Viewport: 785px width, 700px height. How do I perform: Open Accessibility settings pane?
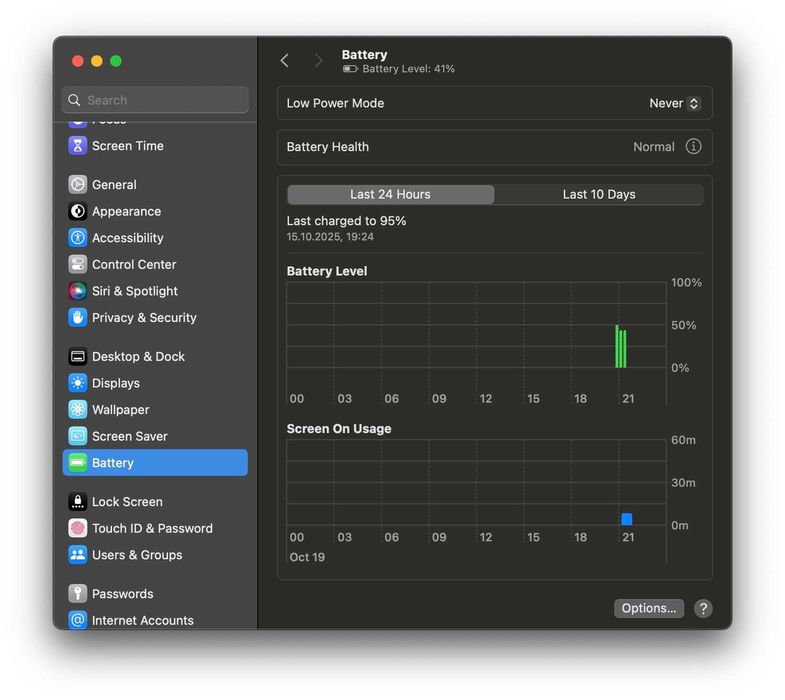(155, 238)
